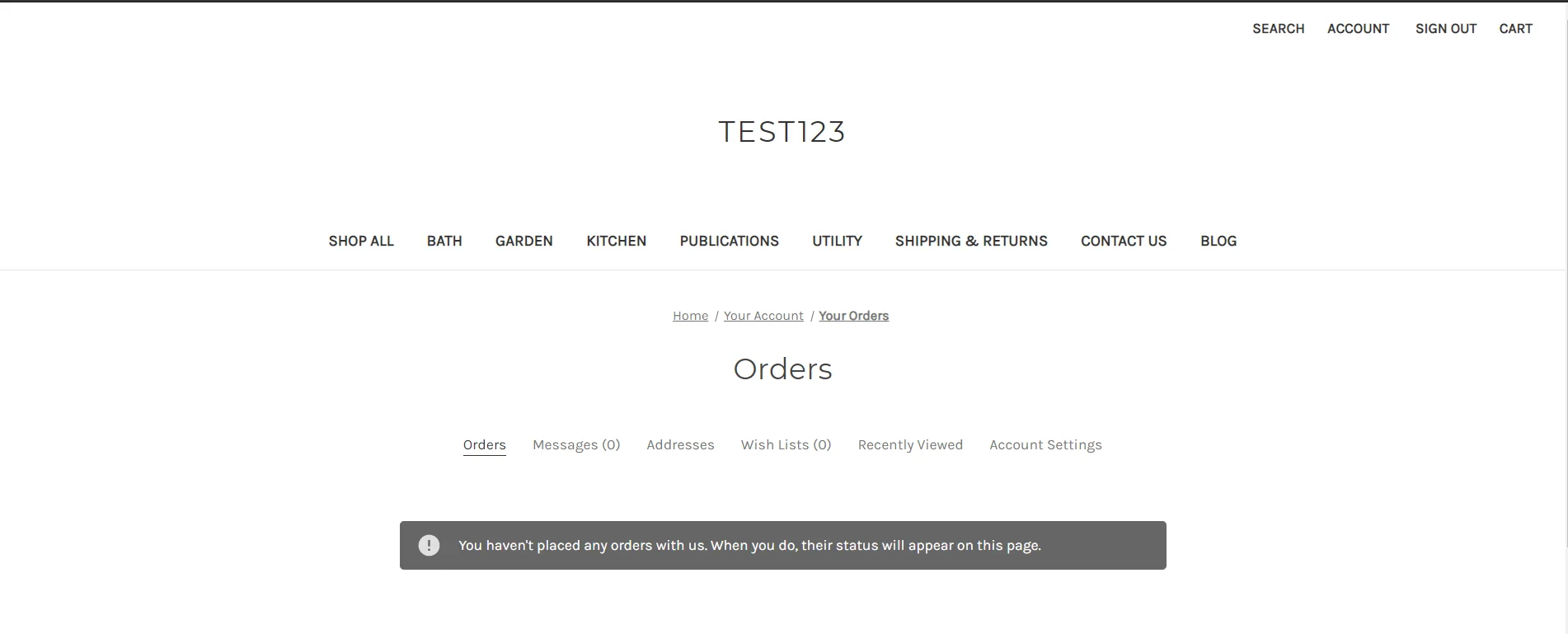Click Your Account breadcrumb
Viewport: 1568px width, 634px height.
click(x=763, y=316)
